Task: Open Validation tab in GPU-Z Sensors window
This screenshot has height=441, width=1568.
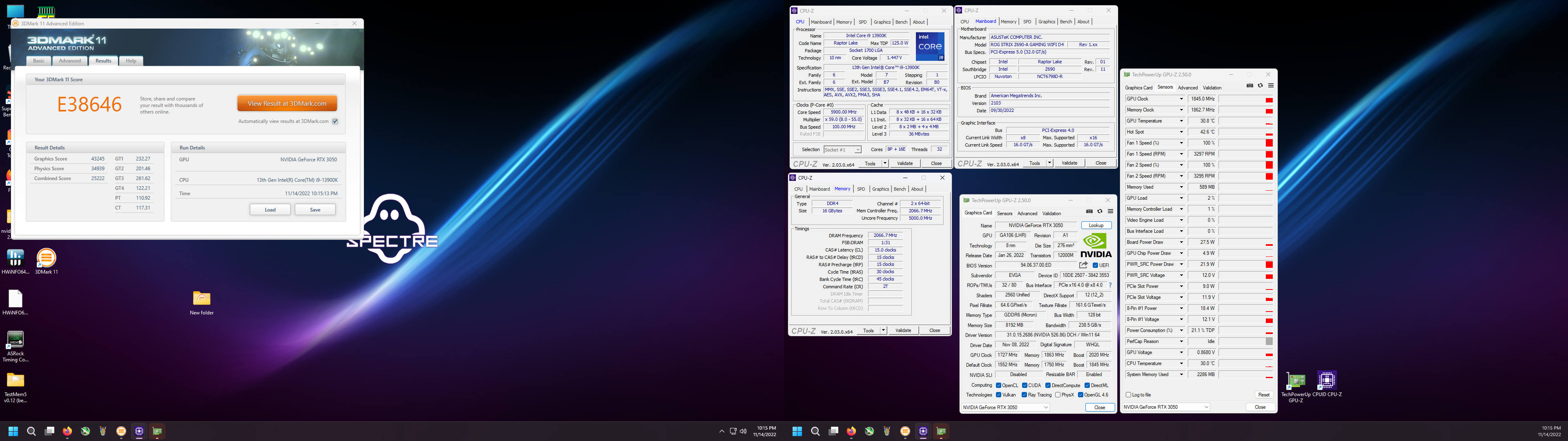Action: click(x=1212, y=88)
